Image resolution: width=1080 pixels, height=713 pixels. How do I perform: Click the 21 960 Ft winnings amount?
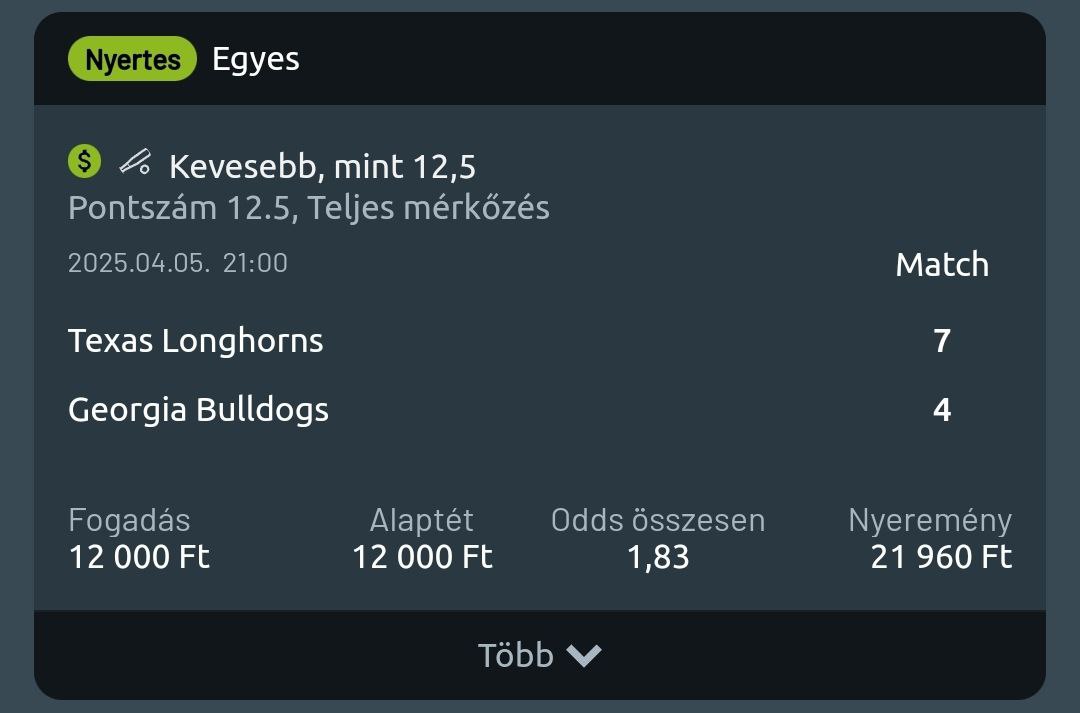(941, 557)
